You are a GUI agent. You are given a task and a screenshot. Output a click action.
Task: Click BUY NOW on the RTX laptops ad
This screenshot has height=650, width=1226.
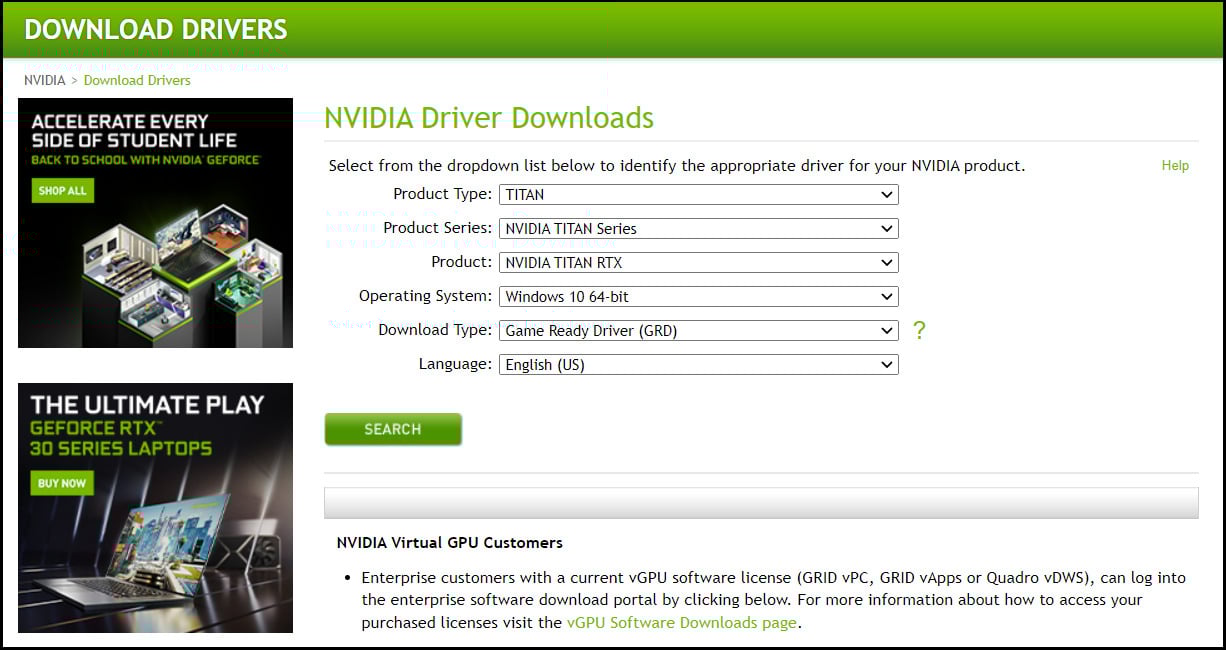tap(61, 483)
